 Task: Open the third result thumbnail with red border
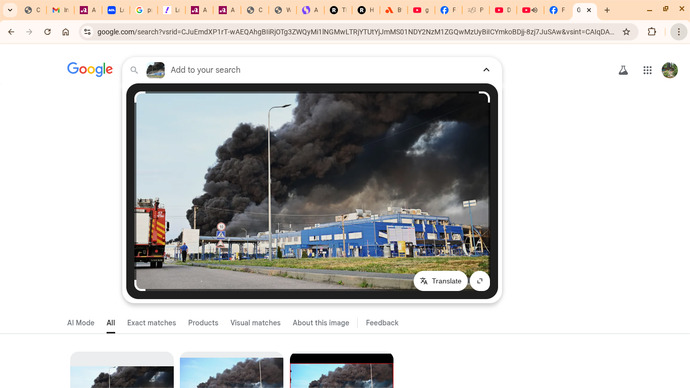point(341,370)
